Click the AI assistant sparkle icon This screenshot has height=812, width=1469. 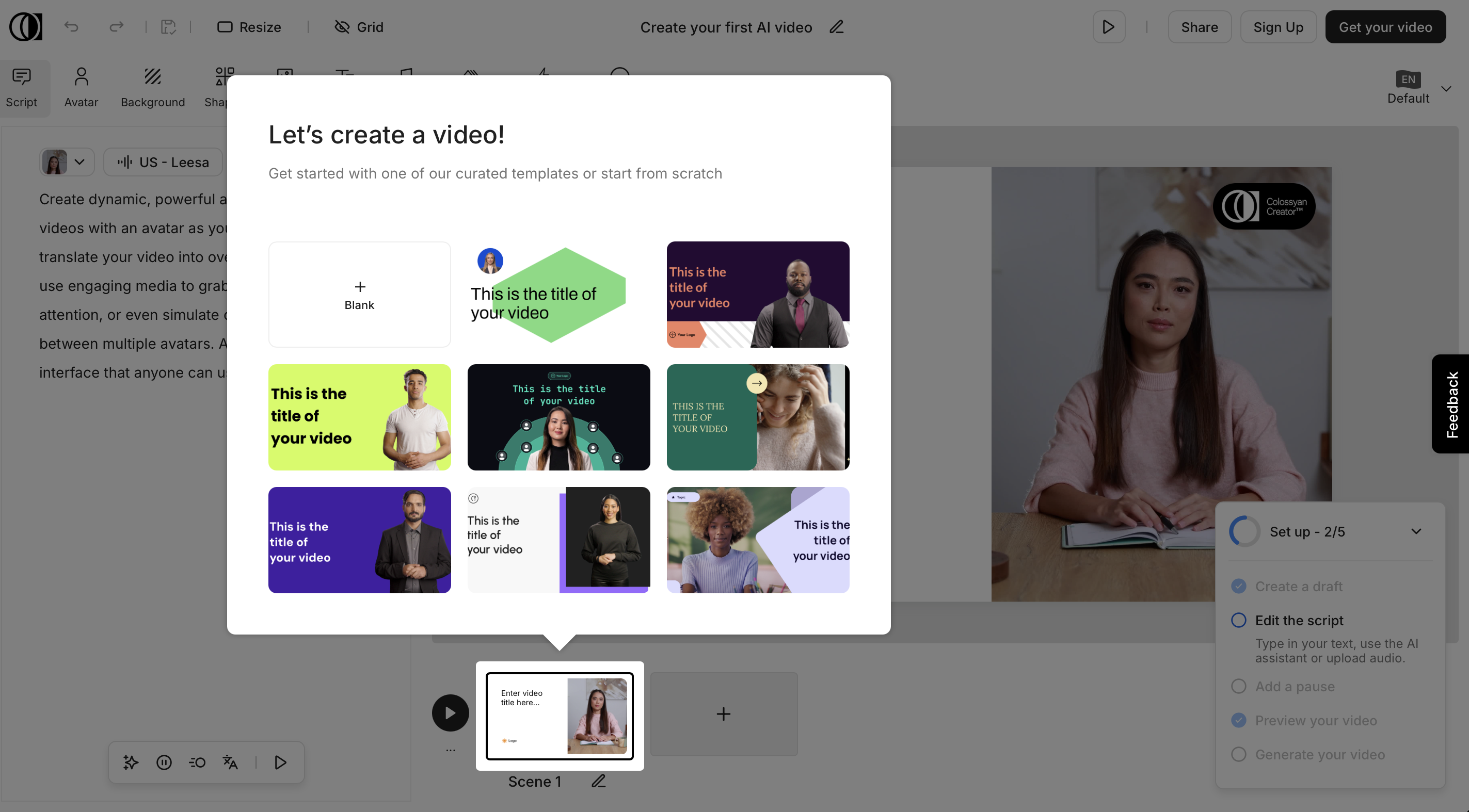[x=131, y=762]
